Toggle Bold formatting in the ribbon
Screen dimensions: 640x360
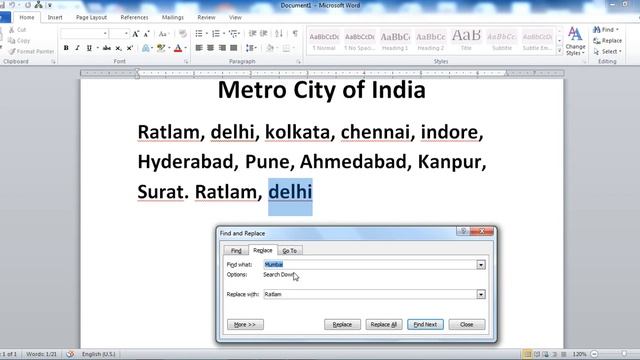click(66, 48)
